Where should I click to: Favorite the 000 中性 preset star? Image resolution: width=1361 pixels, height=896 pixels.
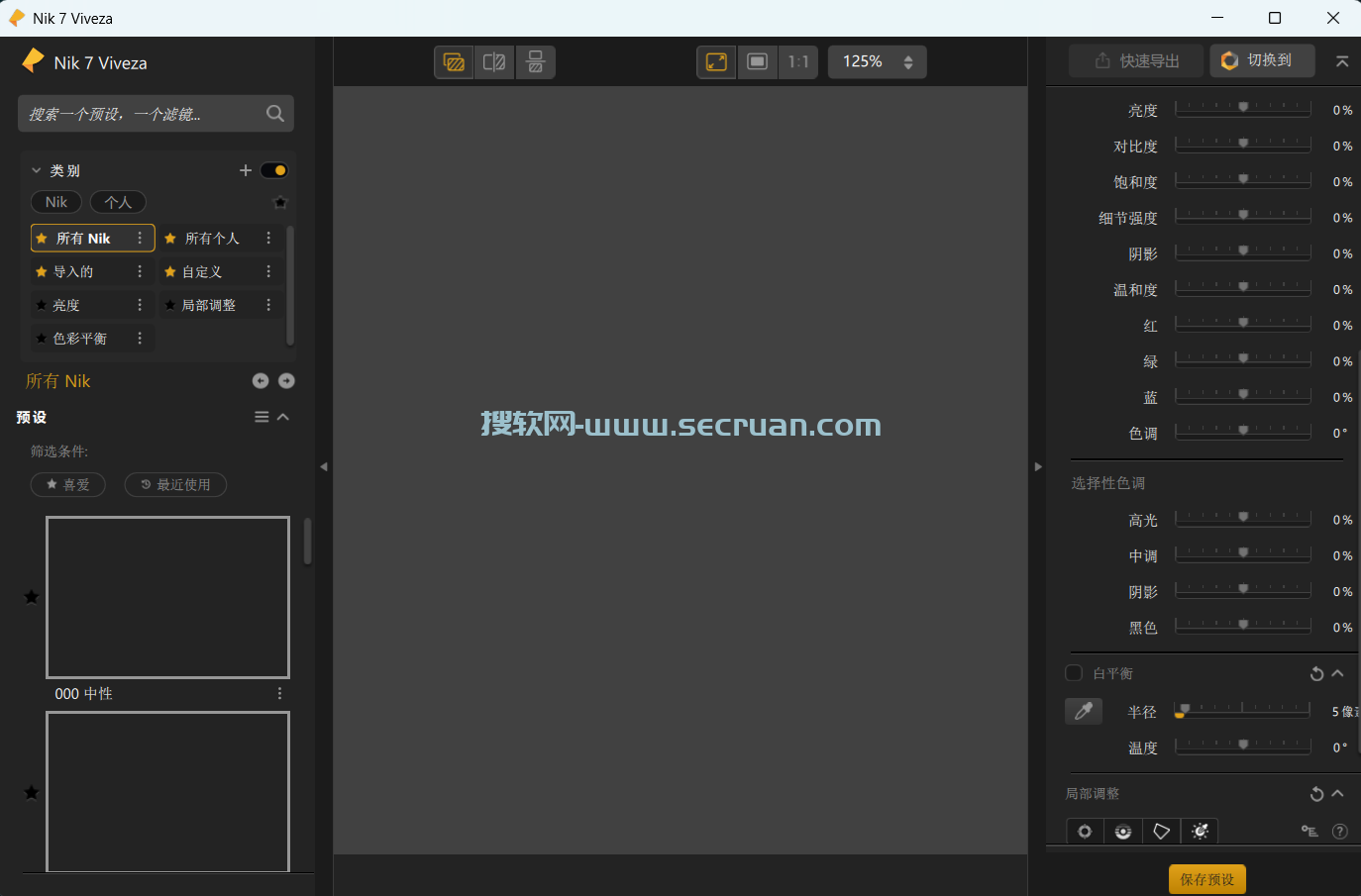coord(32,597)
